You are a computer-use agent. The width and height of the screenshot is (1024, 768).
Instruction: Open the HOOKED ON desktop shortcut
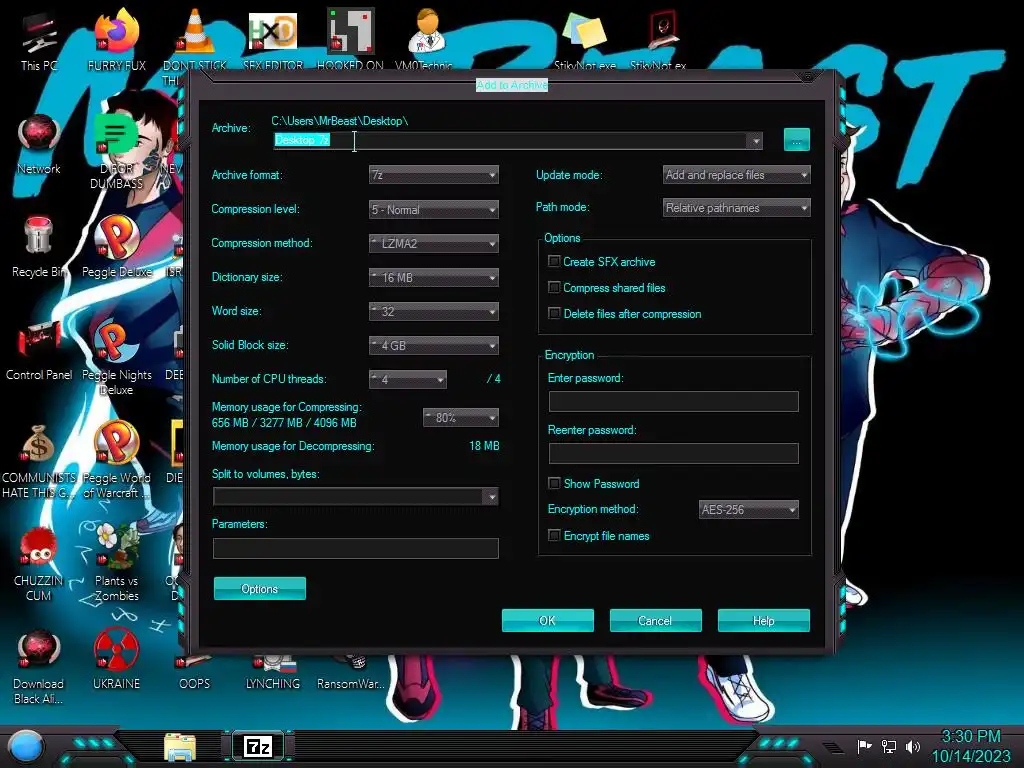[350, 38]
